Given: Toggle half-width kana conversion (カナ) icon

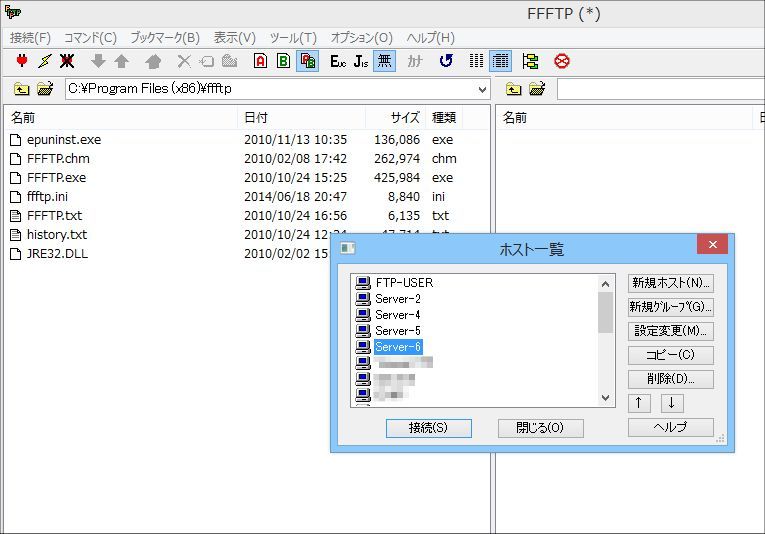Looking at the screenshot, I should [415, 61].
